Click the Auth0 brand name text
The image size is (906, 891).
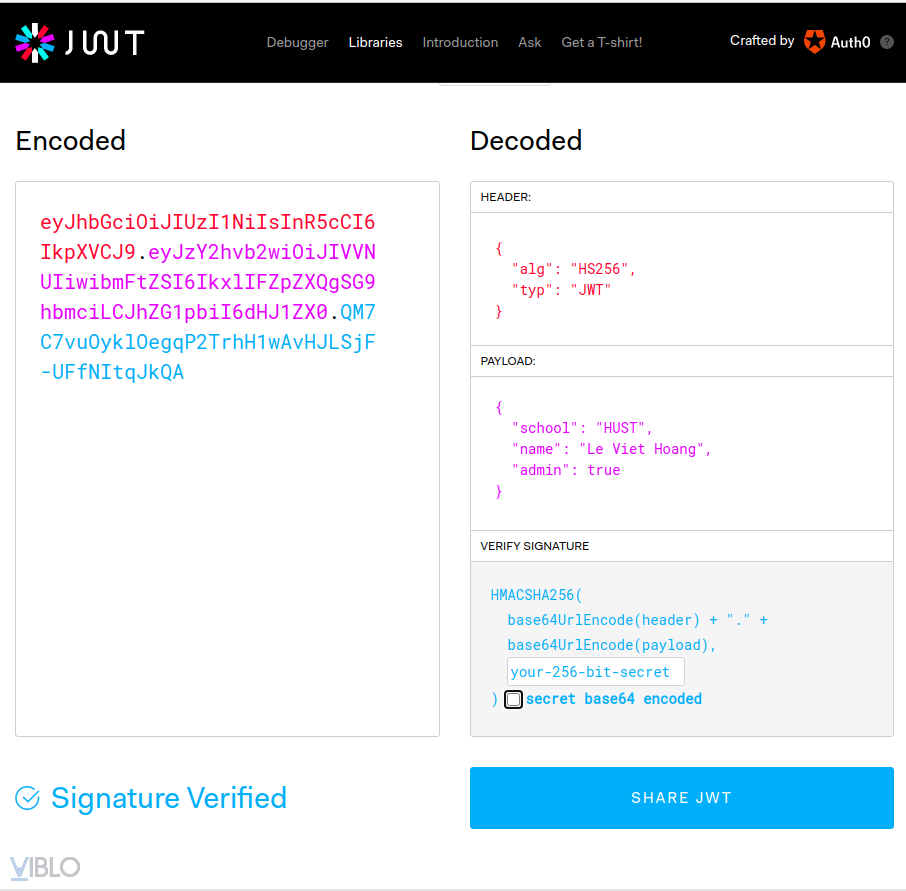pyautogui.click(x=851, y=42)
